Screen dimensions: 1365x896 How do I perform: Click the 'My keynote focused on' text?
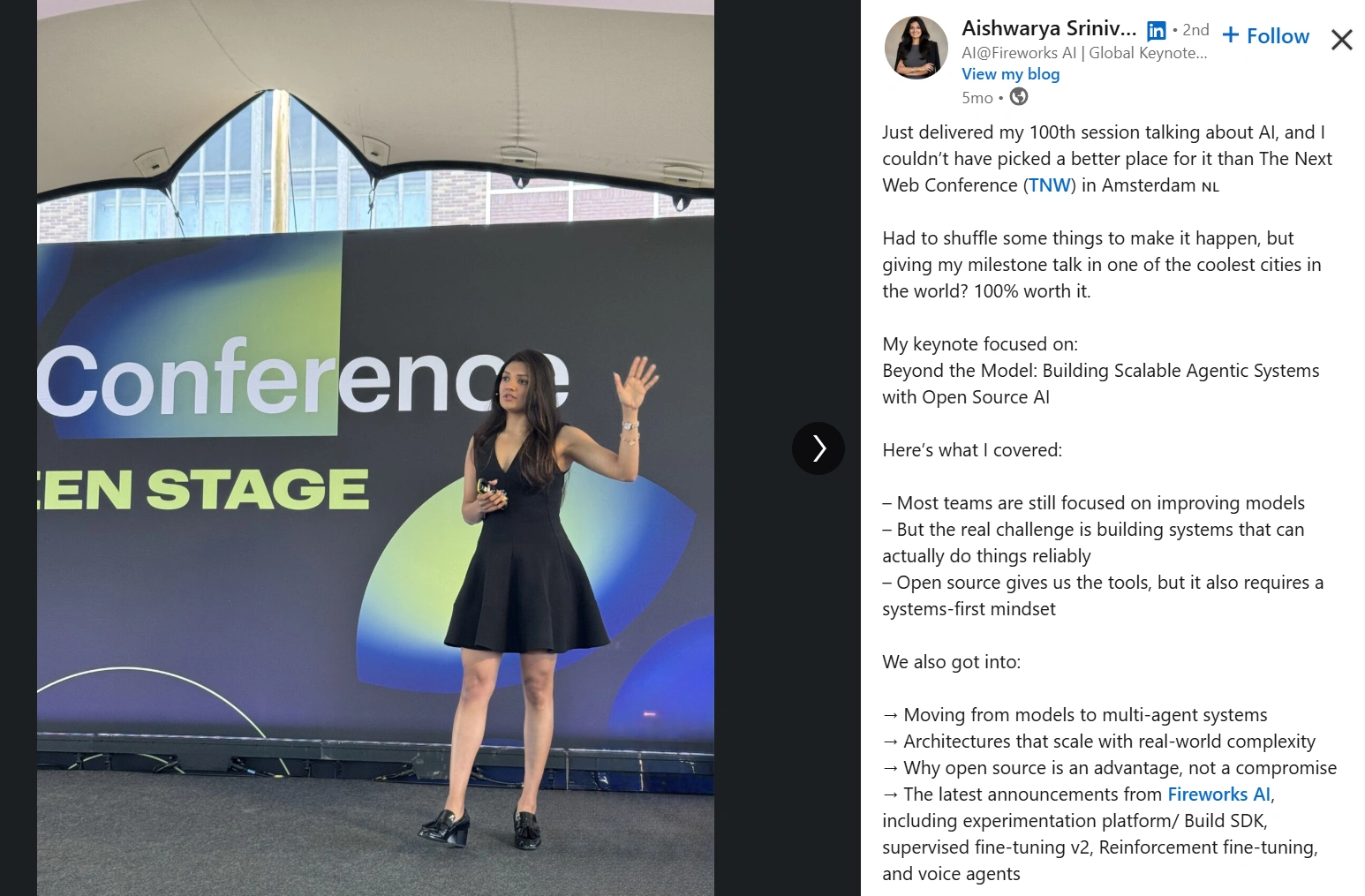(x=979, y=344)
